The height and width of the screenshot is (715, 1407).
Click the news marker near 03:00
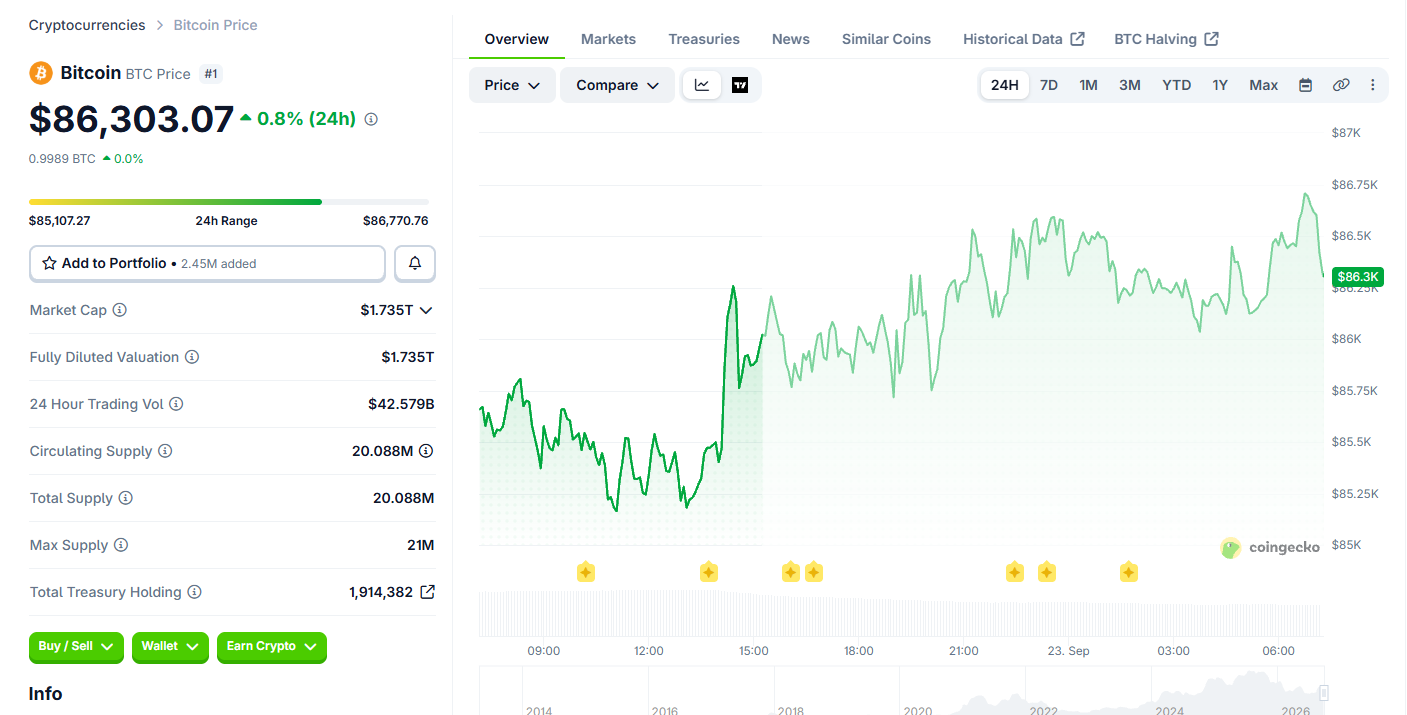coord(1128,572)
